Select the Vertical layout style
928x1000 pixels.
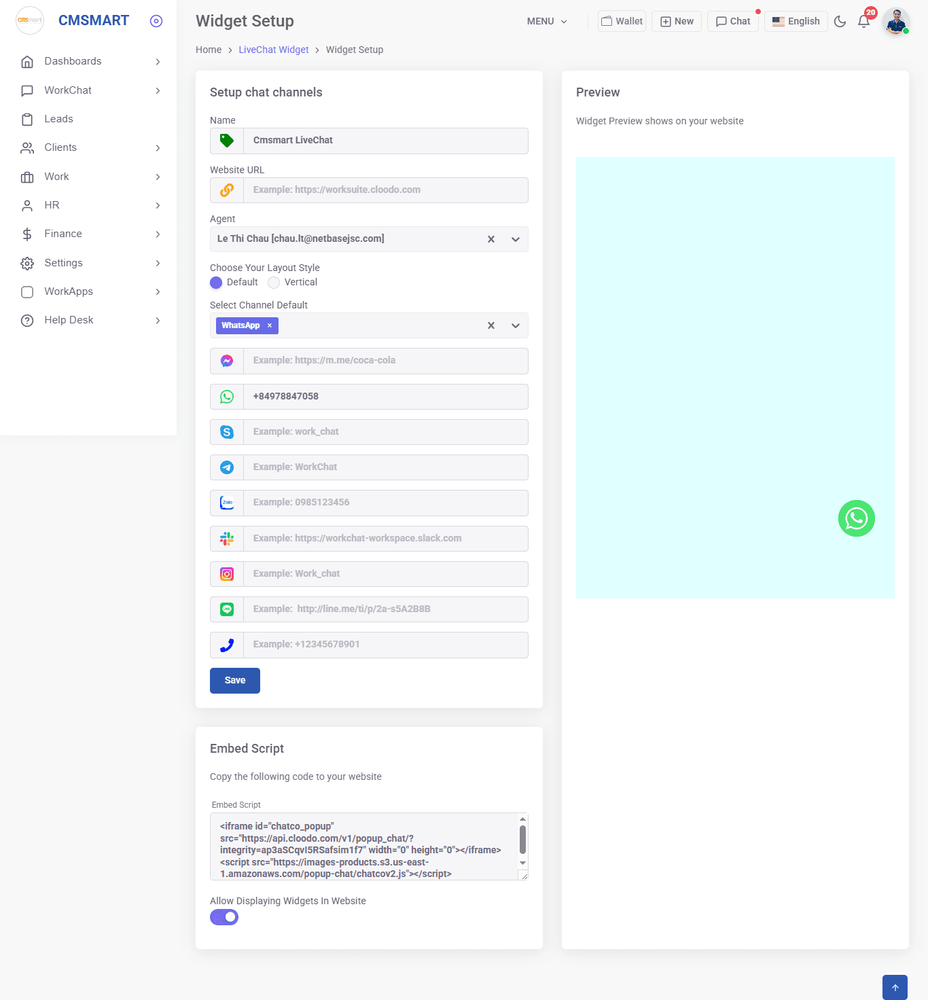tap(274, 283)
